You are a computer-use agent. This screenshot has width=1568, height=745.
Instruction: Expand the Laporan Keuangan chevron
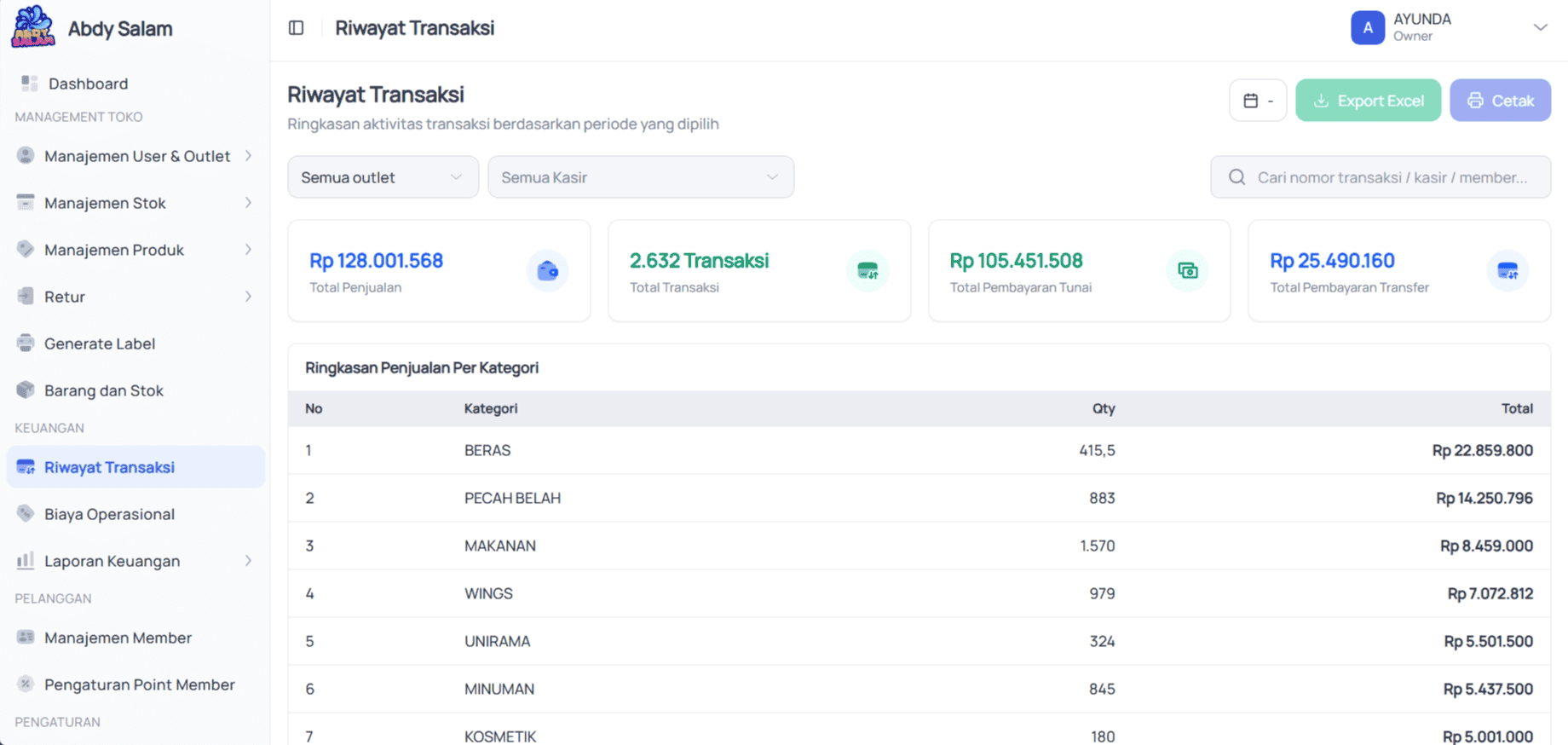click(x=248, y=560)
